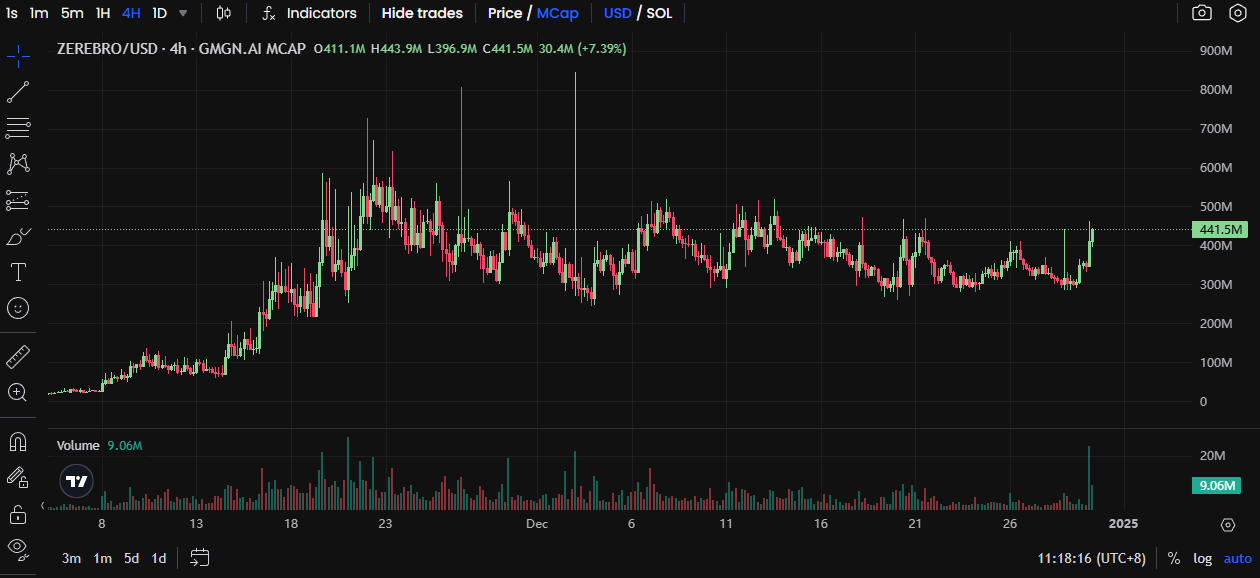Viewport: 1260px width, 578px height.
Task: Select the trend line drawing tool
Action: 18,92
